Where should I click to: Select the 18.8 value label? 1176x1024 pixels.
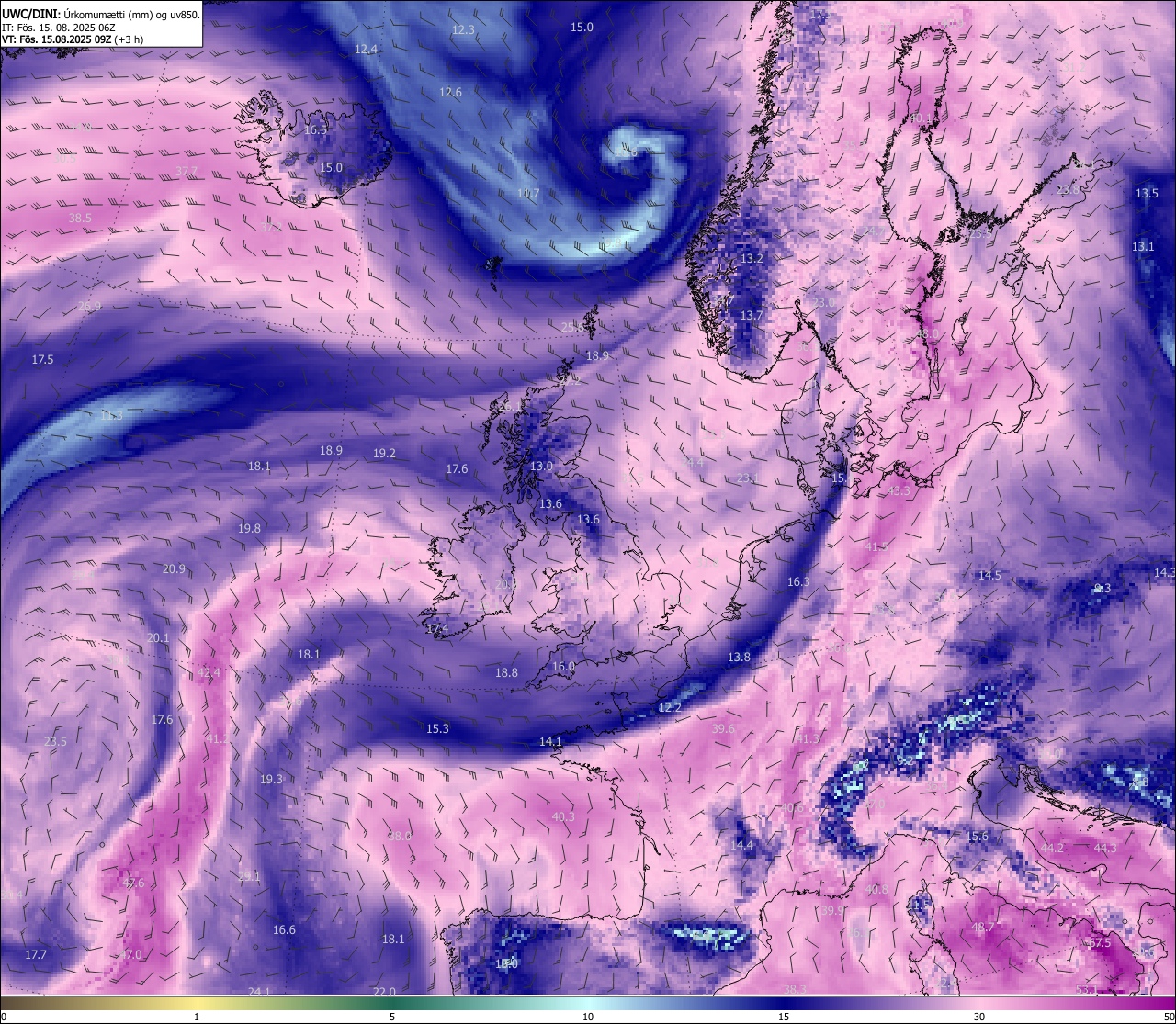[506, 672]
